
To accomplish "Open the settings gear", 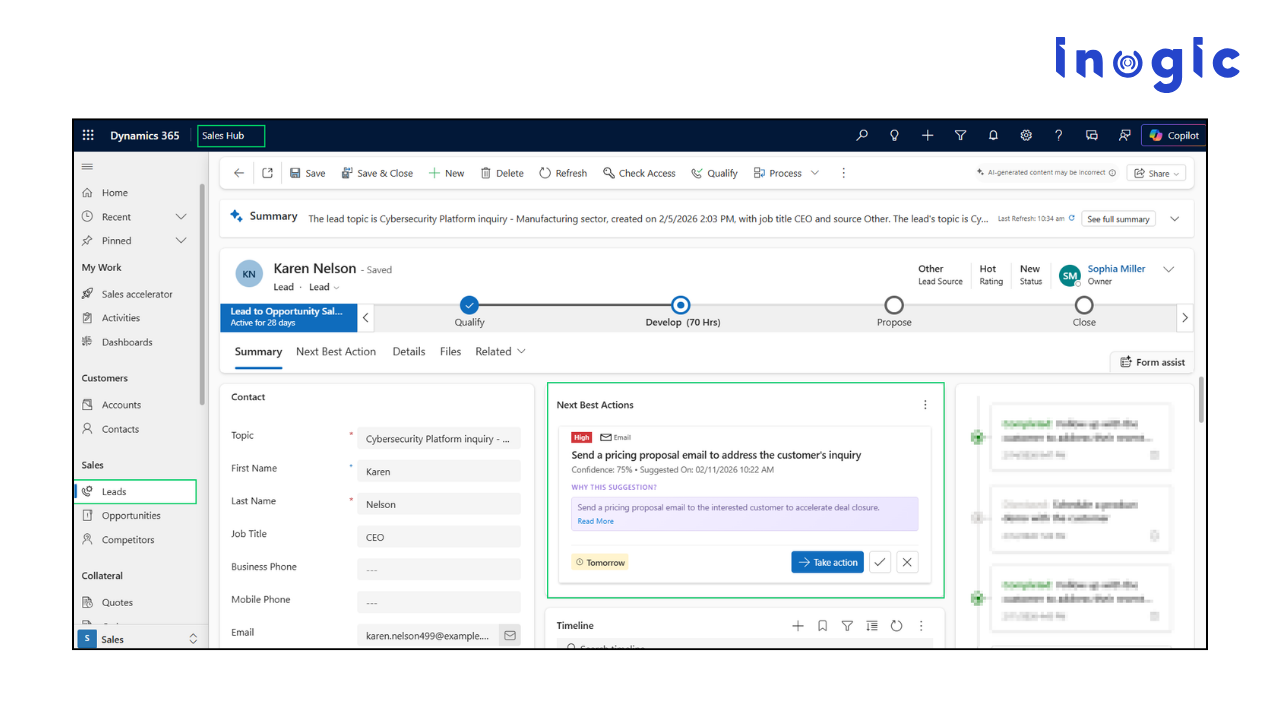I will pyautogui.click(x=1026, y=135).
